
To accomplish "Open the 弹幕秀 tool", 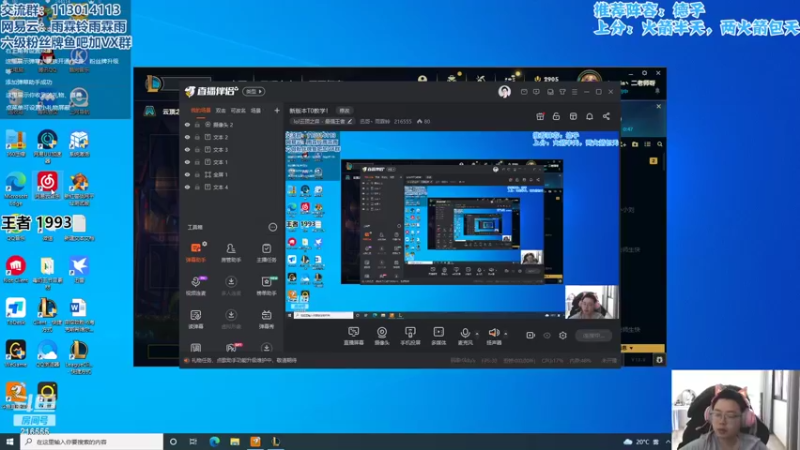I will pyautogui.click(x=266, y=318).
